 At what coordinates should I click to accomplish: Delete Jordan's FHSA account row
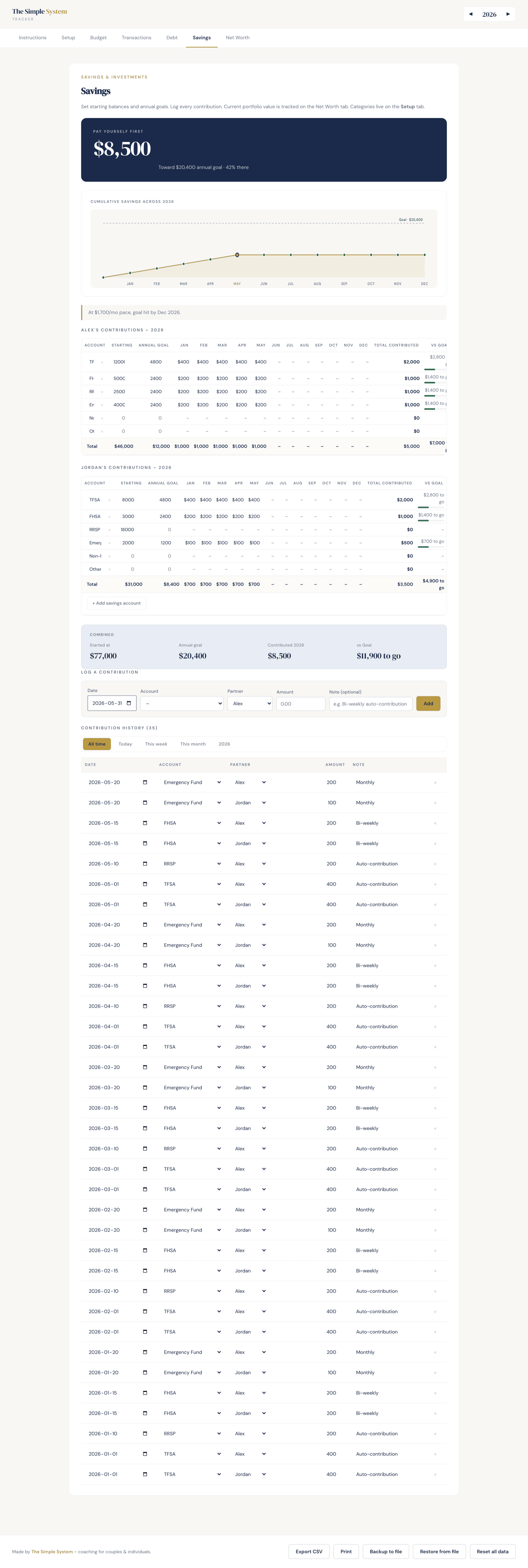pos(110,516)
